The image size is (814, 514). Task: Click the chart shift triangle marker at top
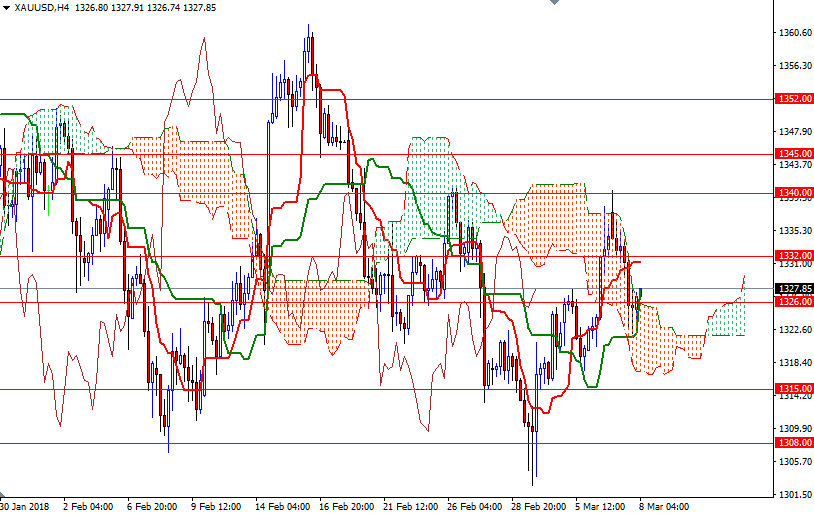553,4
